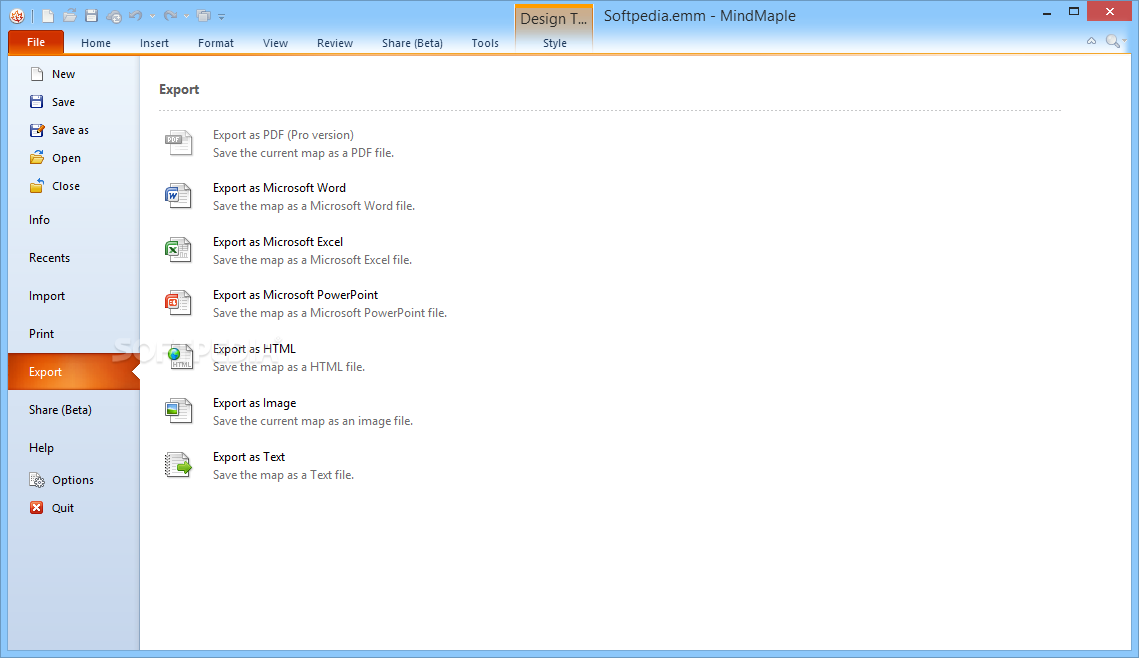Click the search magnifier icon at top right
This screenshot has height=658, width=1139.
click(1112, 41)
